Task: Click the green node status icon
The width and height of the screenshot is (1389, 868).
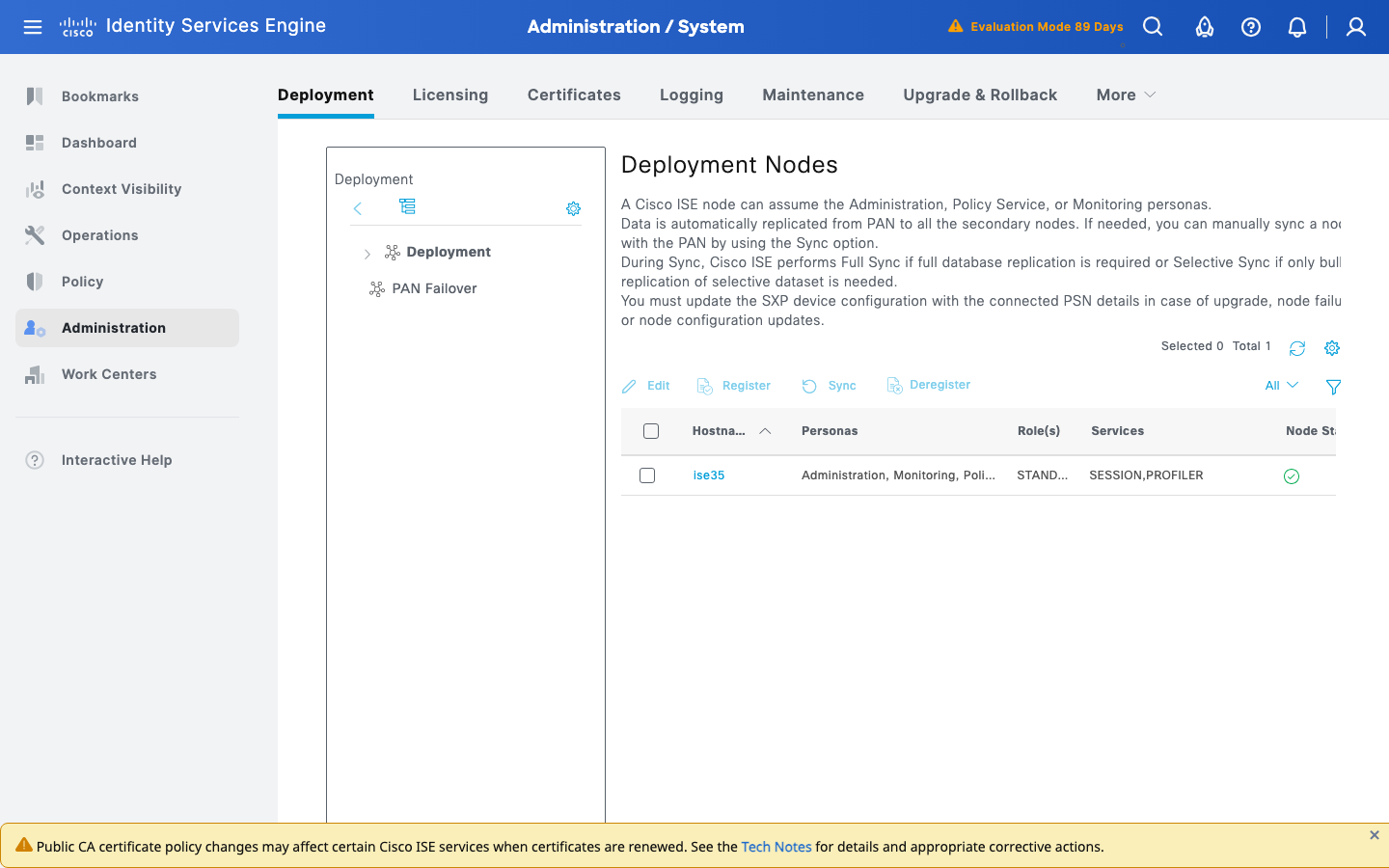Action: (1292, 476)
